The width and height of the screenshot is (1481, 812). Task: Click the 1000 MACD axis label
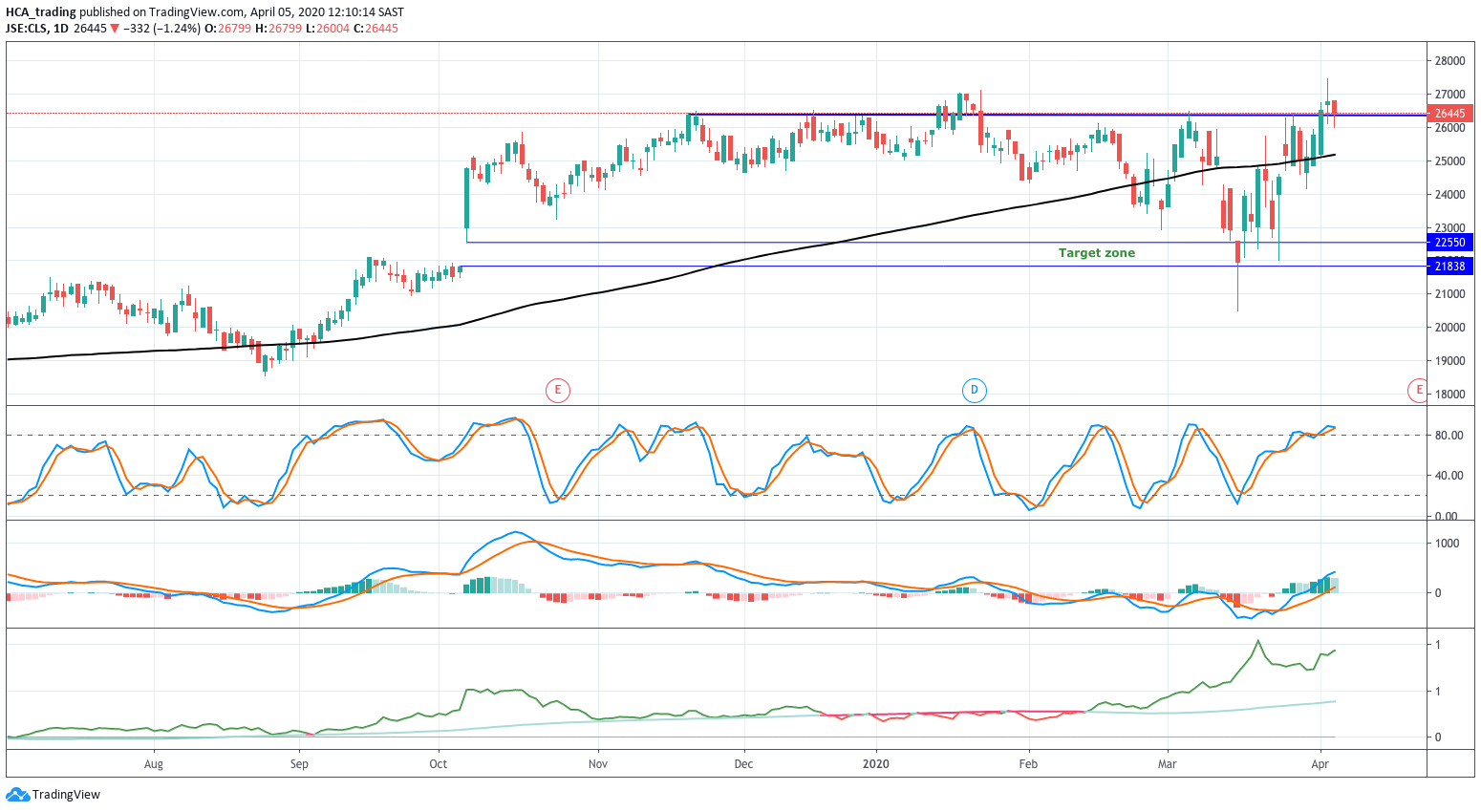[1447, 544]
